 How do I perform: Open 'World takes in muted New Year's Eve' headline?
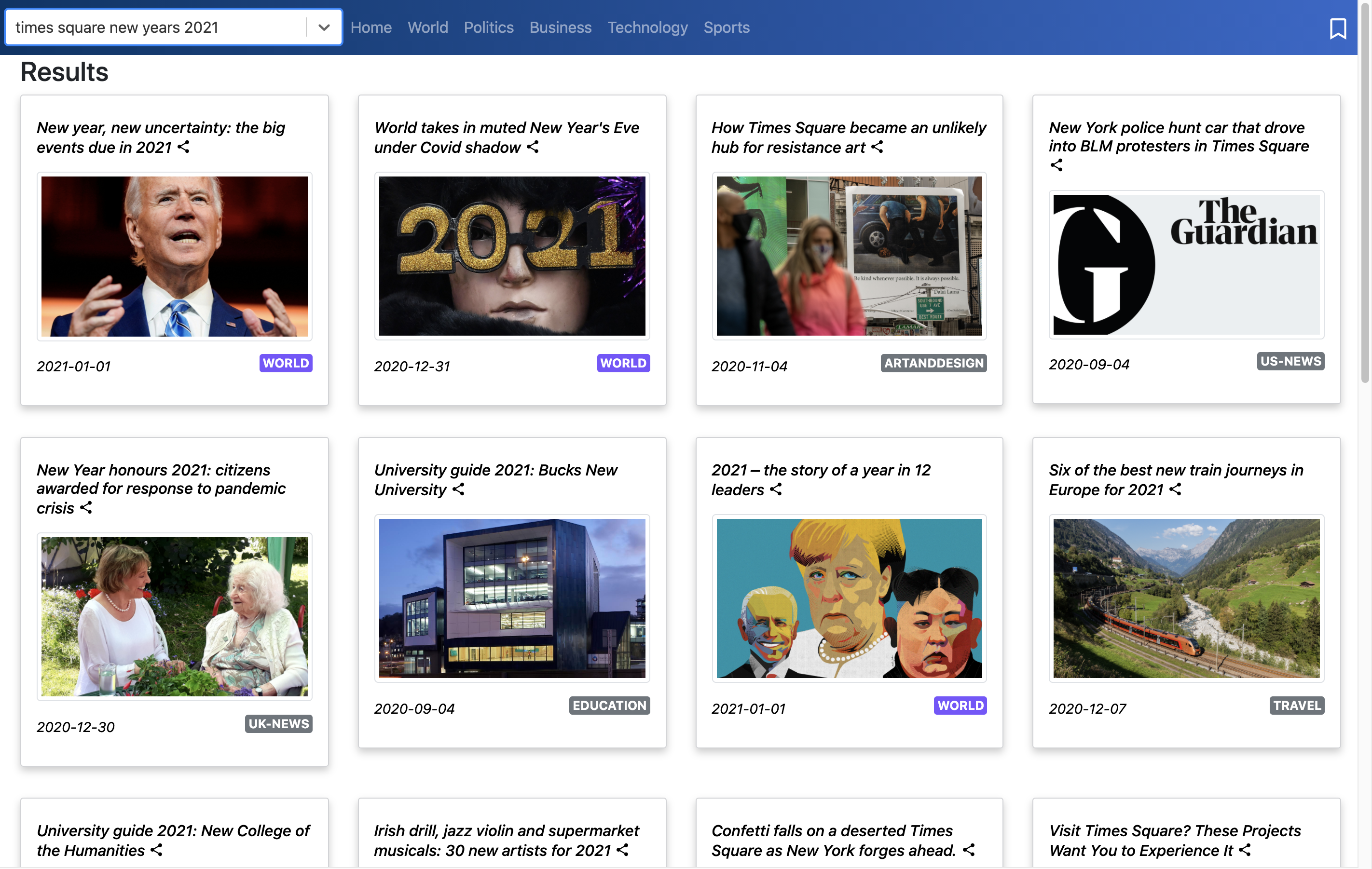(x=507, y=137)
